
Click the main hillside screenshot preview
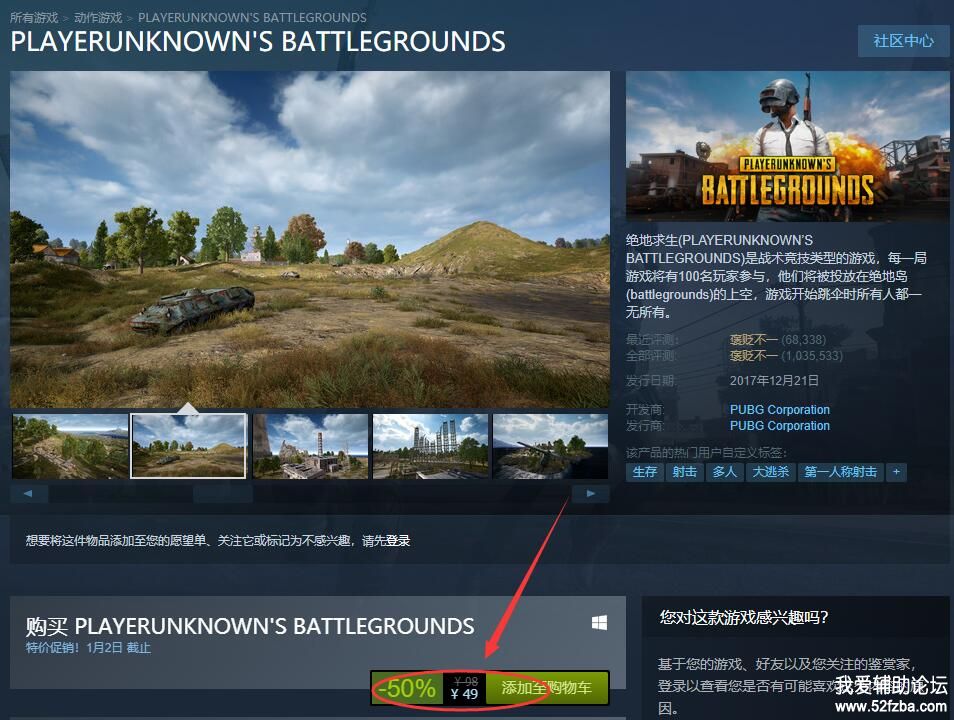tap(310, 239)
